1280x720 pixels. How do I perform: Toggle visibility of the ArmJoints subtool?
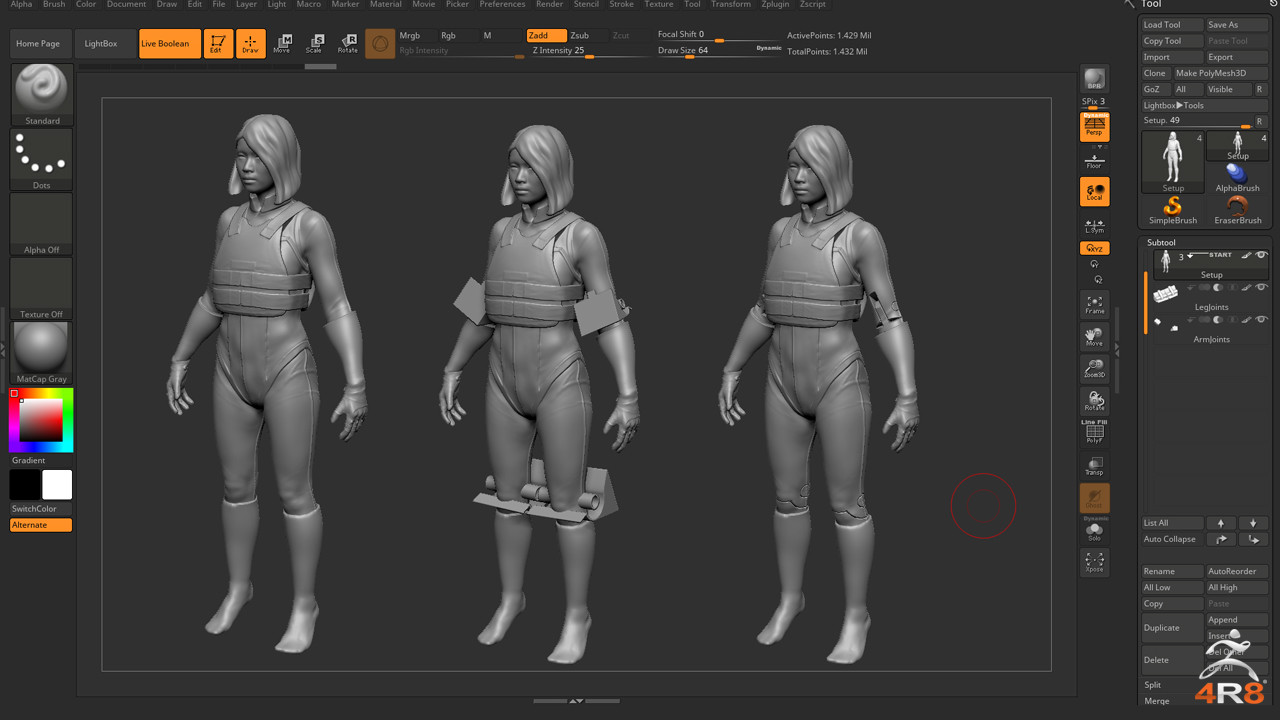tap(1261, 319)
